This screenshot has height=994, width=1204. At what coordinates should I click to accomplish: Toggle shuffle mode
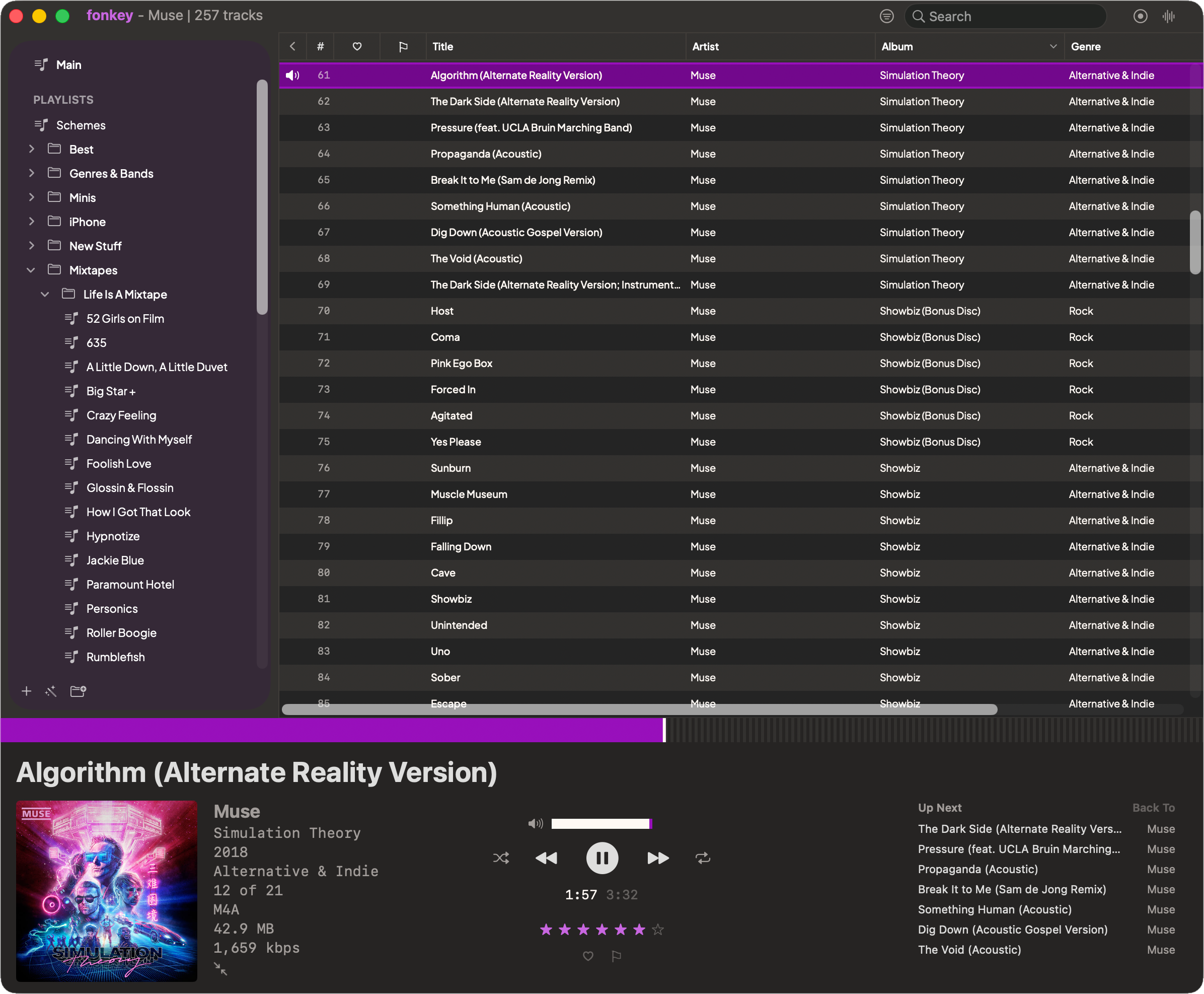pos(501,858)
